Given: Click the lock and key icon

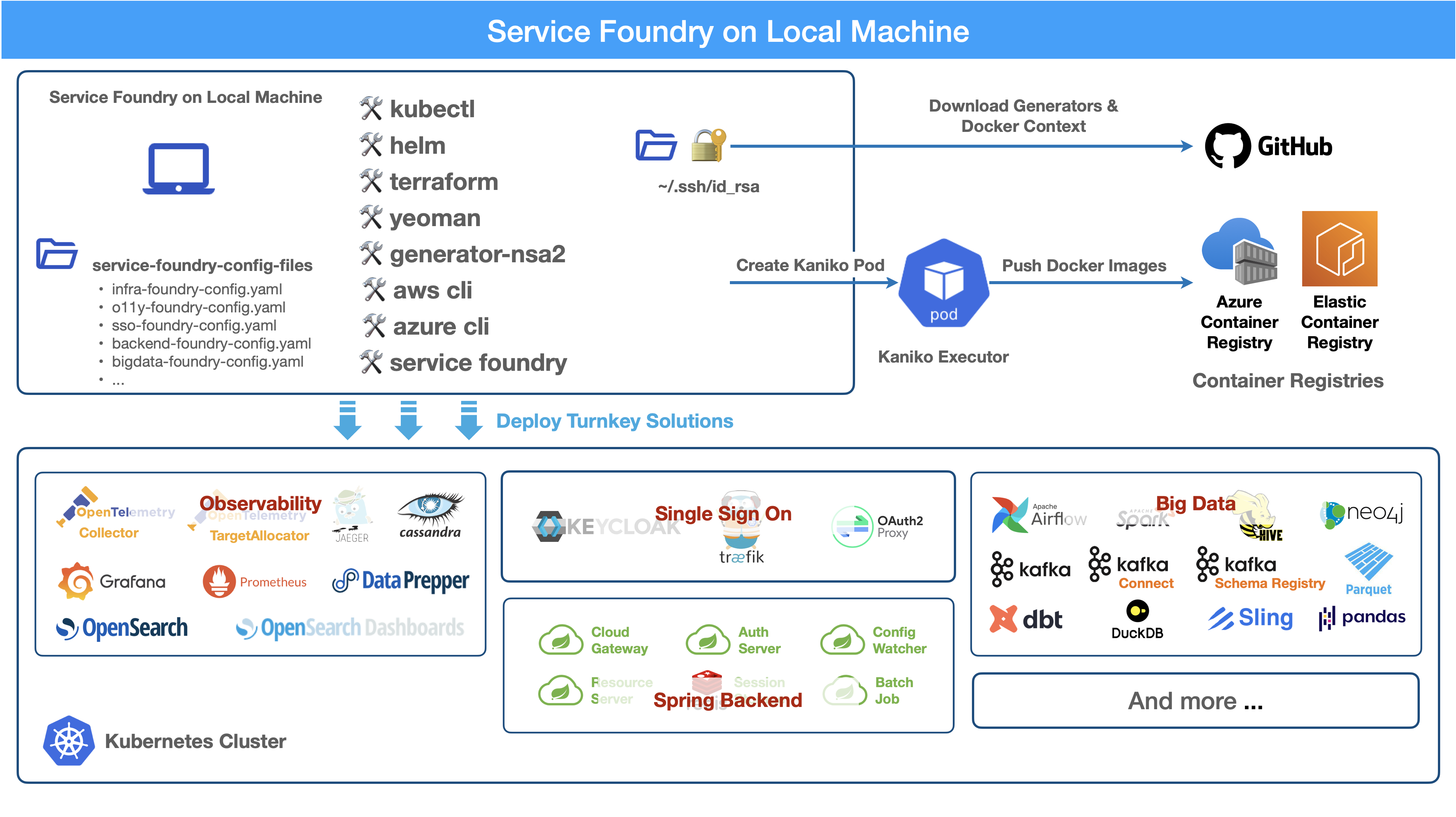Looking at the screenshot, I should coord(708,145).
